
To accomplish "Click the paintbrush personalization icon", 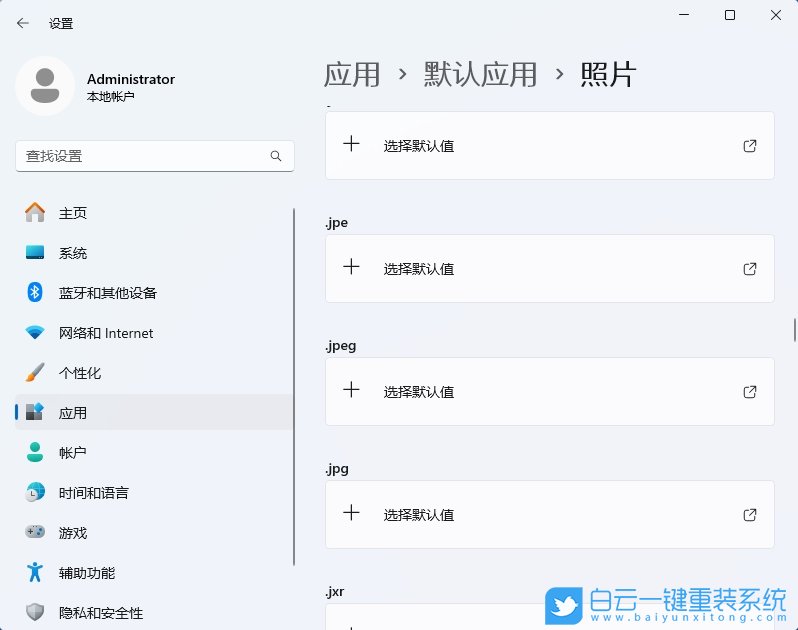I will pyautogui.click(x=35, y=373).
